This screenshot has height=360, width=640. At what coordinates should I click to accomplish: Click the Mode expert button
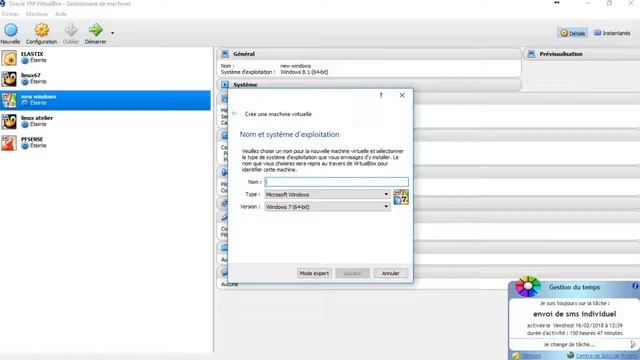tap(314, 273)
